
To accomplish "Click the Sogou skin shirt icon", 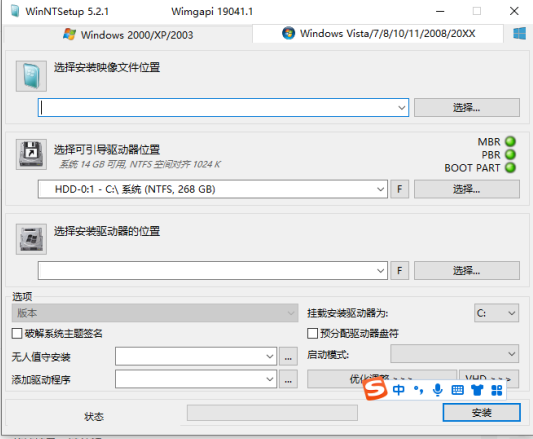I will click(477, 390).
